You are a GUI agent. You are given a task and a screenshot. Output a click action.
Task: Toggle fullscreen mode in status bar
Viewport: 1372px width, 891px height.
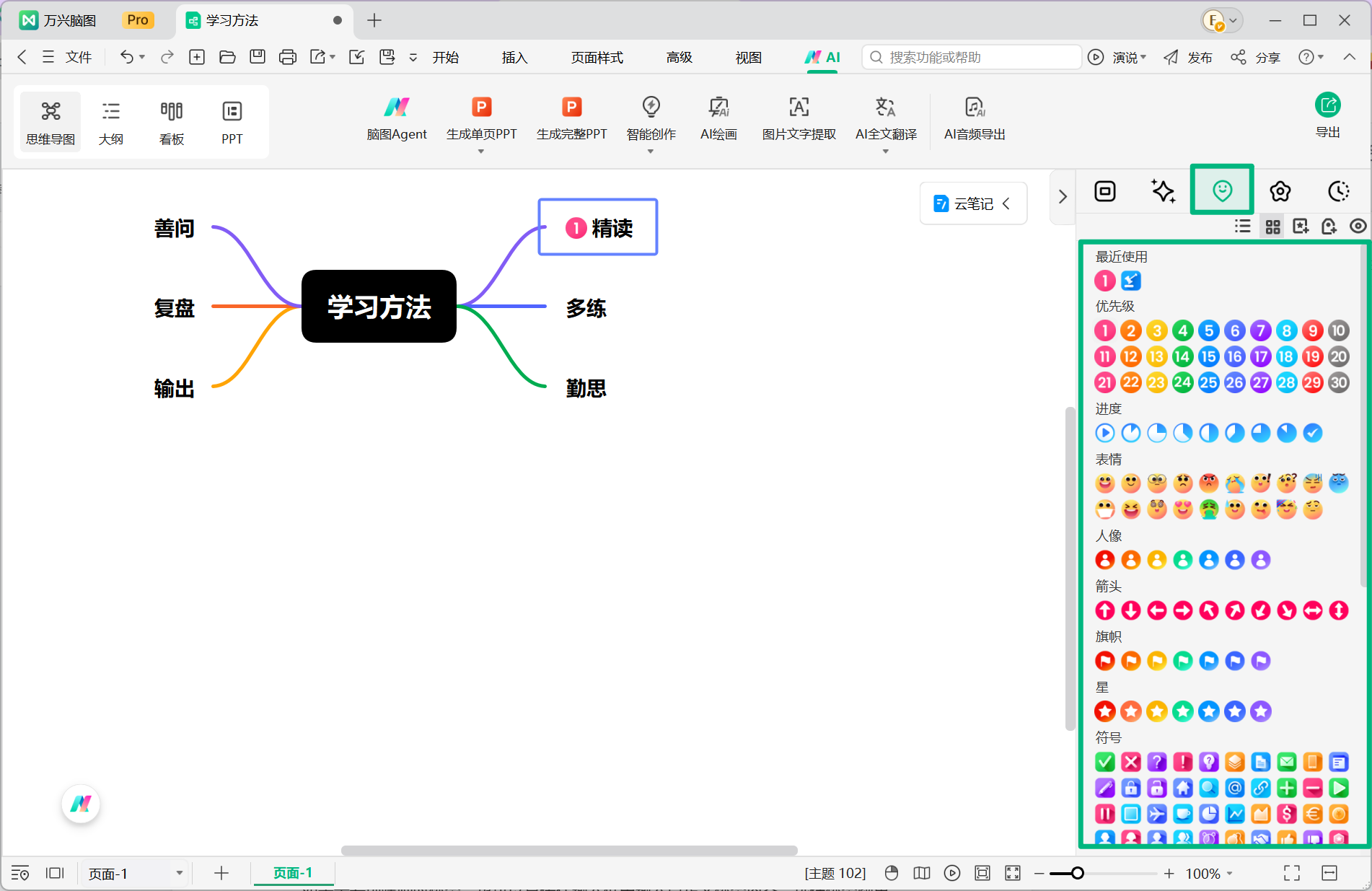[x=1292, y=874]
